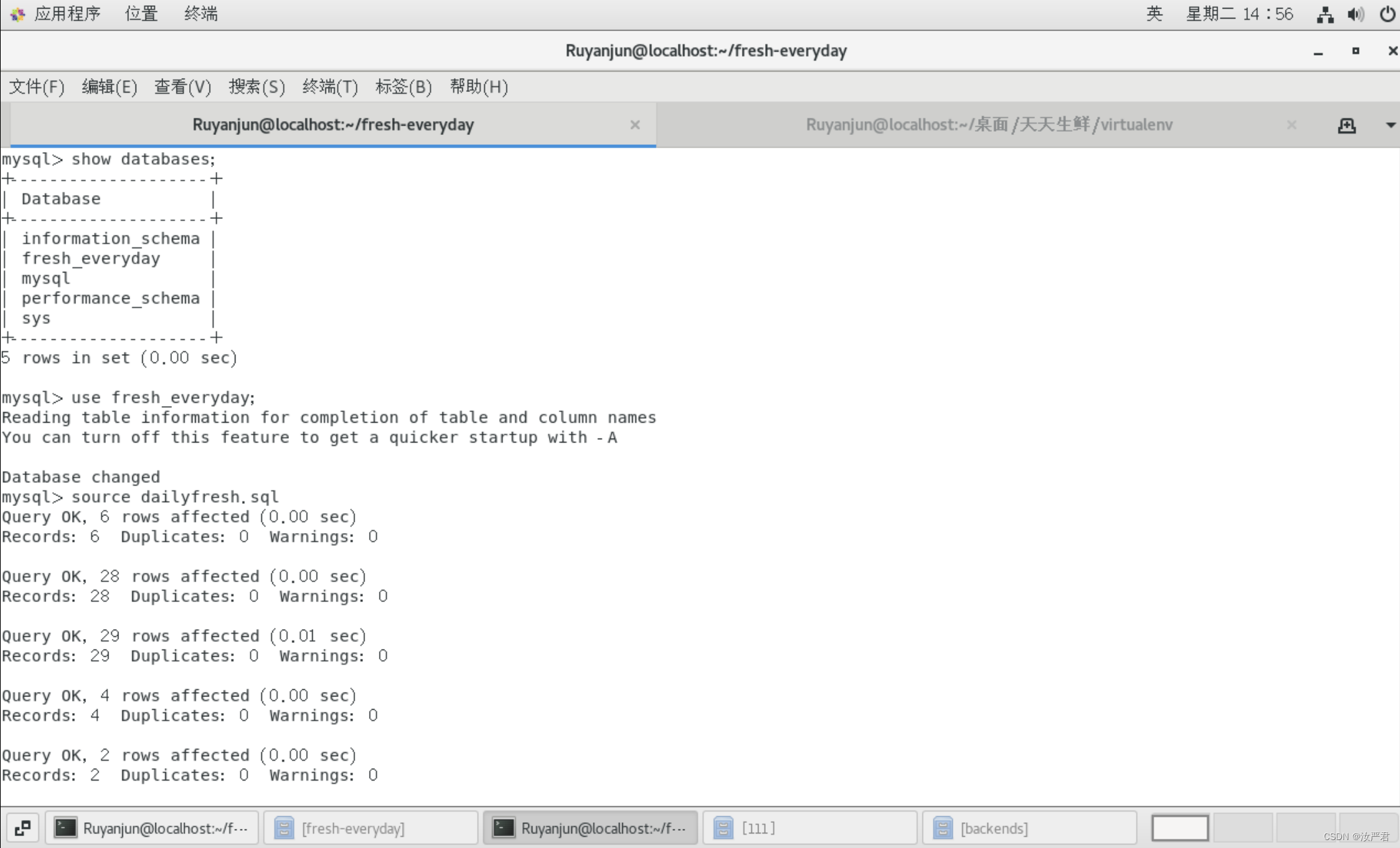Click the volume speaker icon
This screenshot has width=1400, height=848.
[x=1356, y=15]
